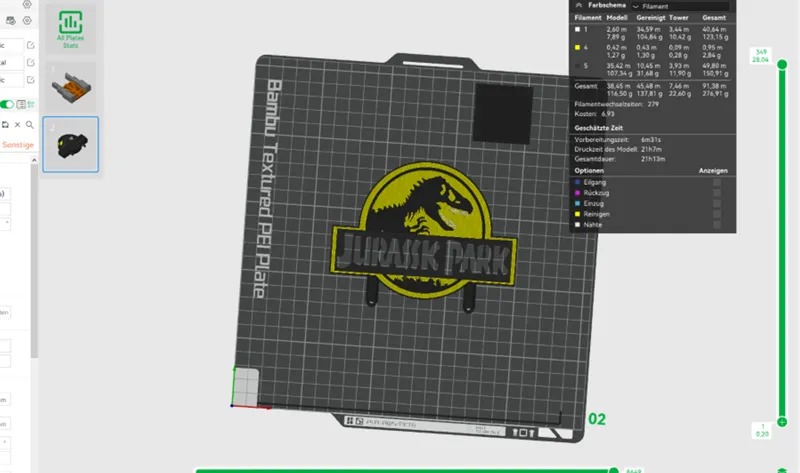Click yellow swatch of filament 4
The width and height of the screenshot is (800, 473).
coord(578,47)
